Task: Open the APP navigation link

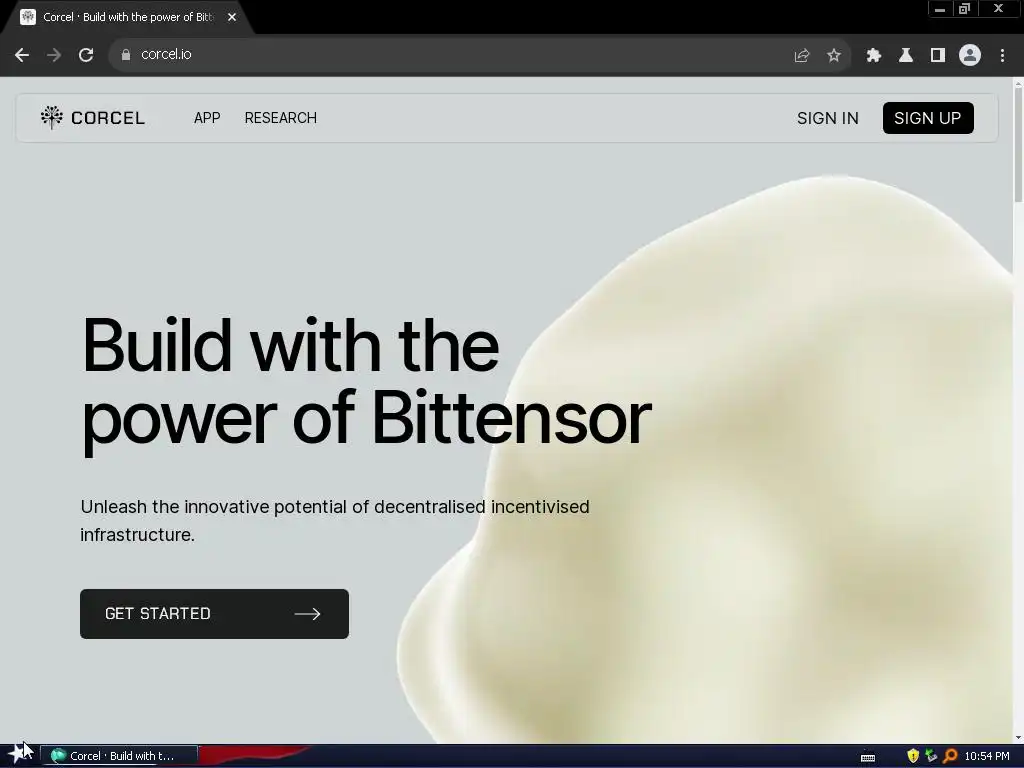Action: click(x=207, y=118)
